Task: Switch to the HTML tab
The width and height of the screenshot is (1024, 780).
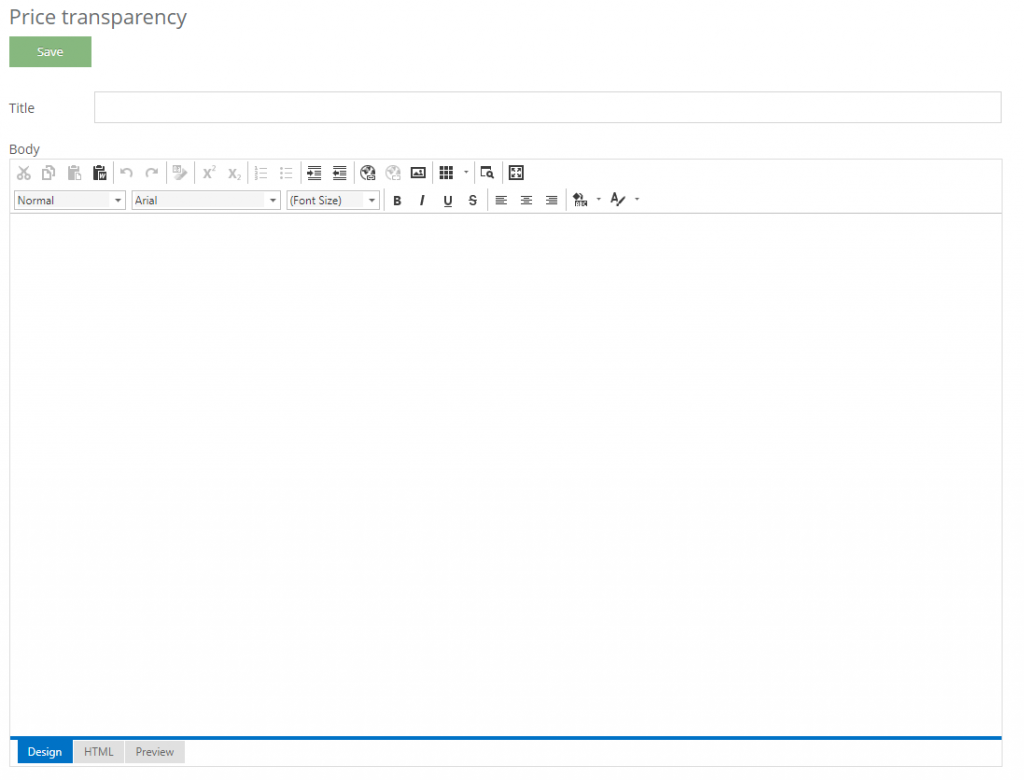Action: point(99,752)
